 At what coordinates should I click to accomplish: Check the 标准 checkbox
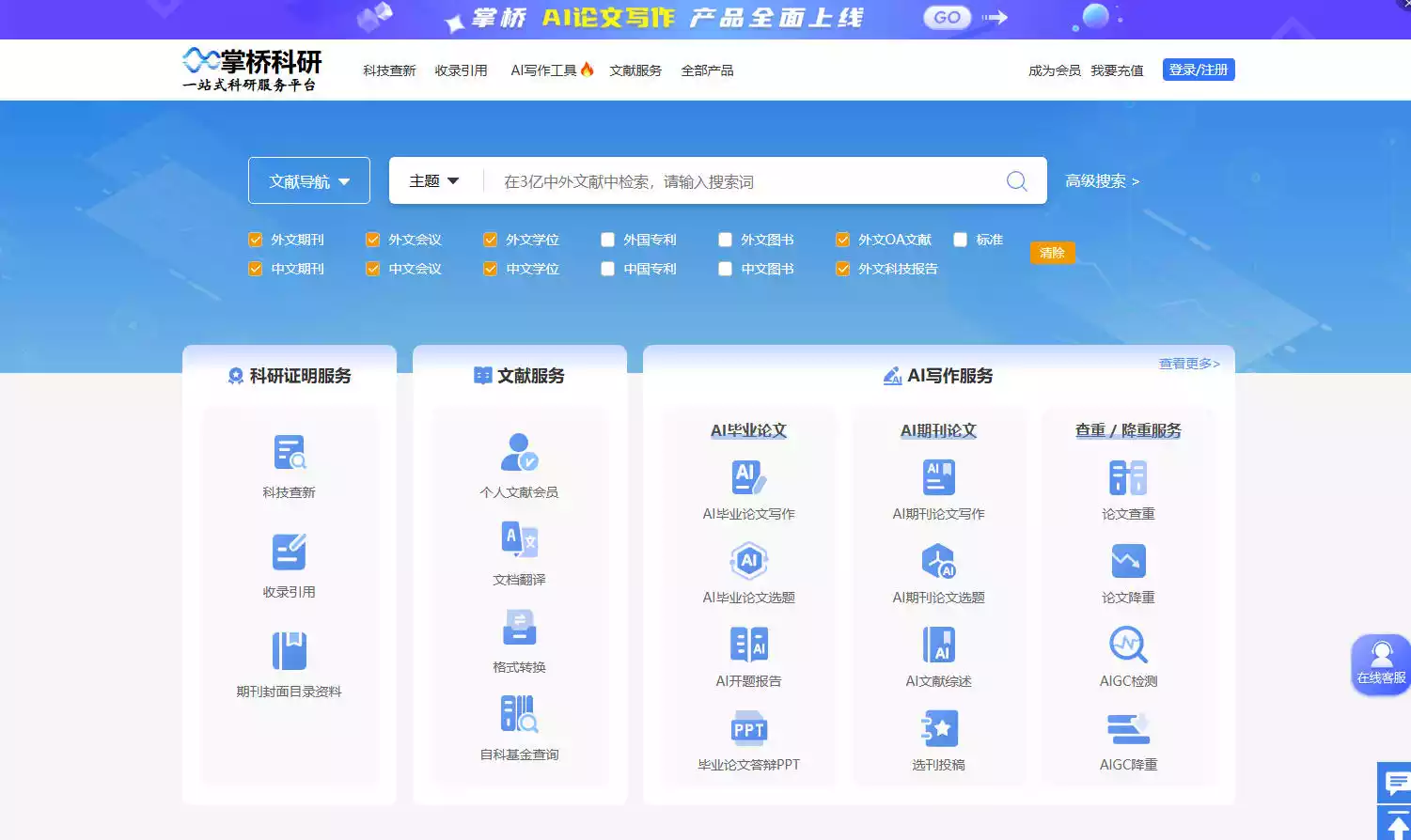960,240
